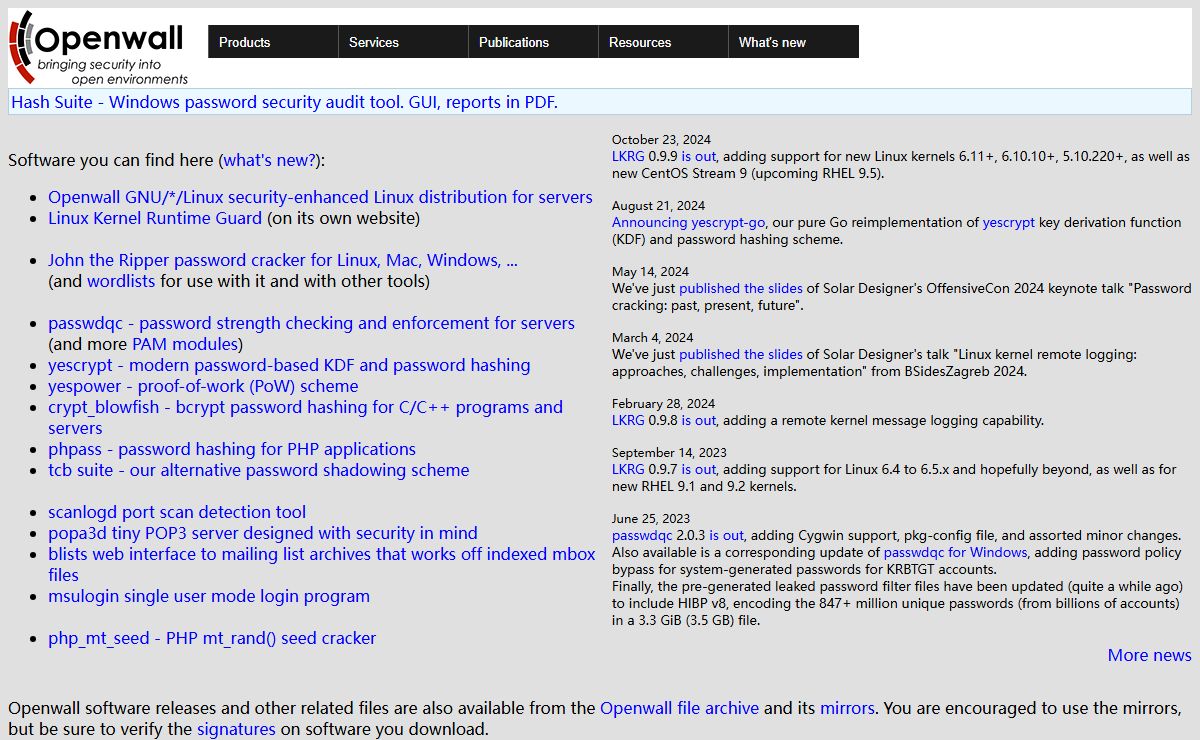Open published the slides link for May 14, 2024
1200x740 pixels.
pos(741,288)
